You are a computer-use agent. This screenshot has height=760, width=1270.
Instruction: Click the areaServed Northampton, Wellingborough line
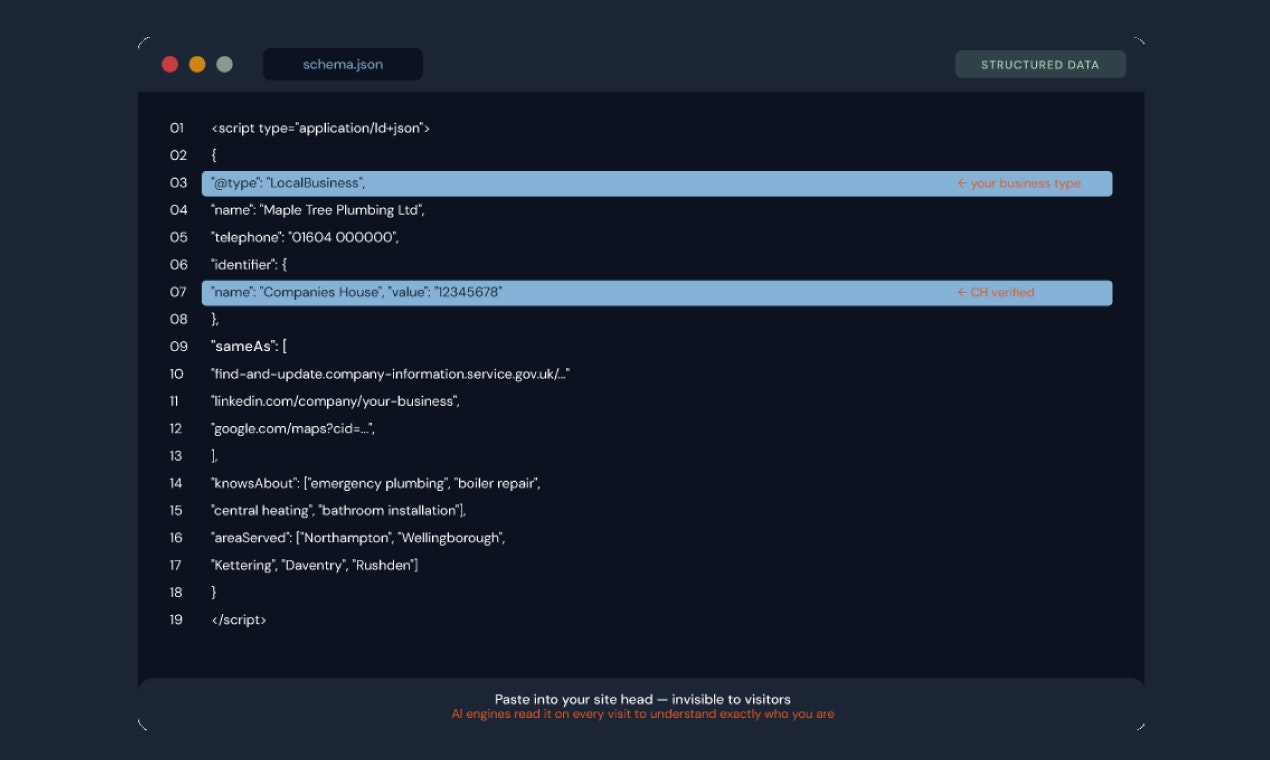(x=358, y=538)
